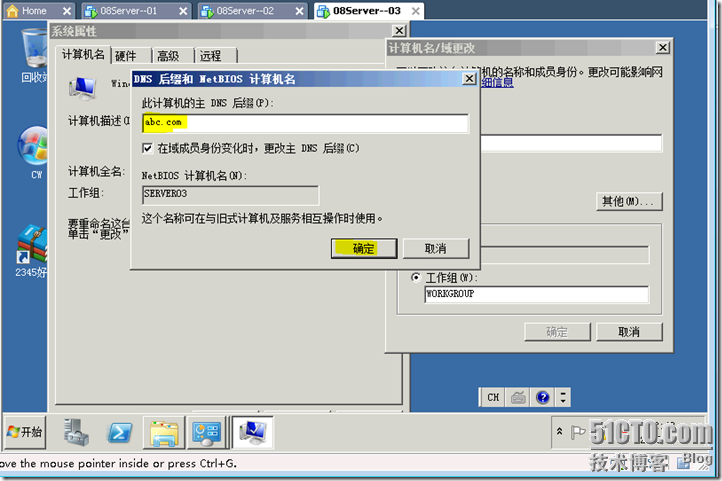Close the DNS suffix and NetBIOS dialog

pos(469,79)
